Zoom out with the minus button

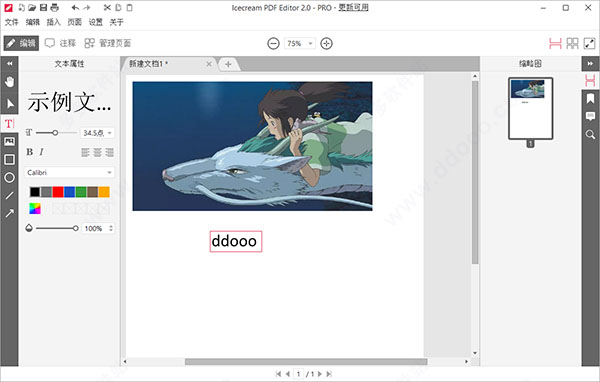pyautogui.click(x=273, y=44)
